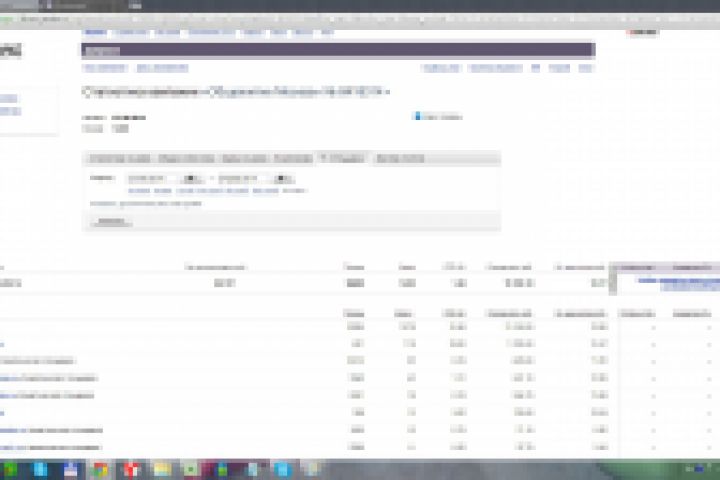Click the gray button below the filter options
Image resolution: width=720 pixels, height=480 pixels.
(112, 222)
